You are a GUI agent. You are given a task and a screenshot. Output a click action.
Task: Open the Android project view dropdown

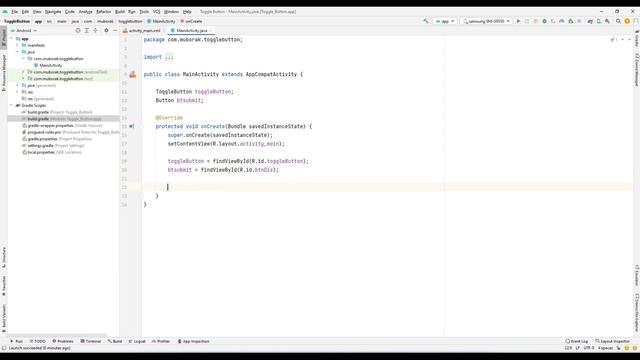click(x=24, y=31)
